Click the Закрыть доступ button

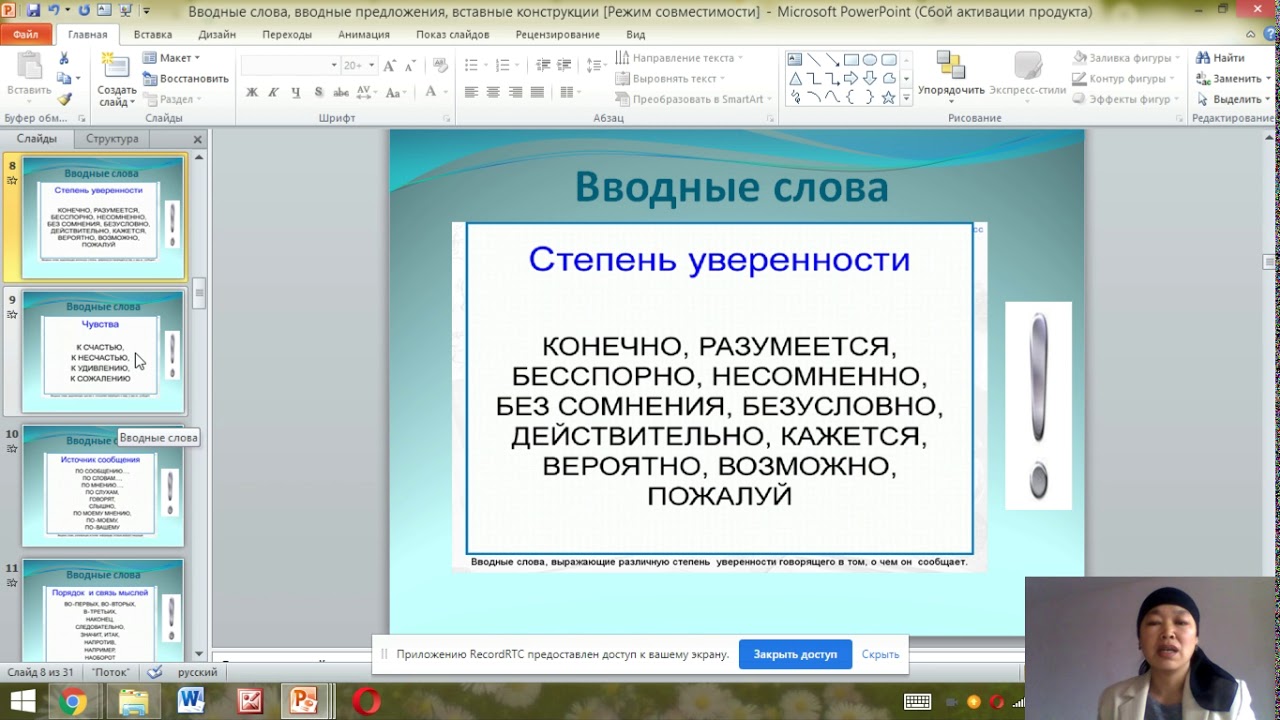click(795, 654)
